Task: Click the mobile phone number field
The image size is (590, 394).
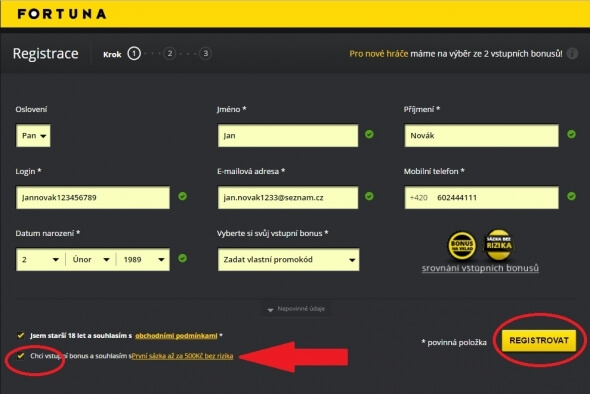Action: [x=481, y=198]
